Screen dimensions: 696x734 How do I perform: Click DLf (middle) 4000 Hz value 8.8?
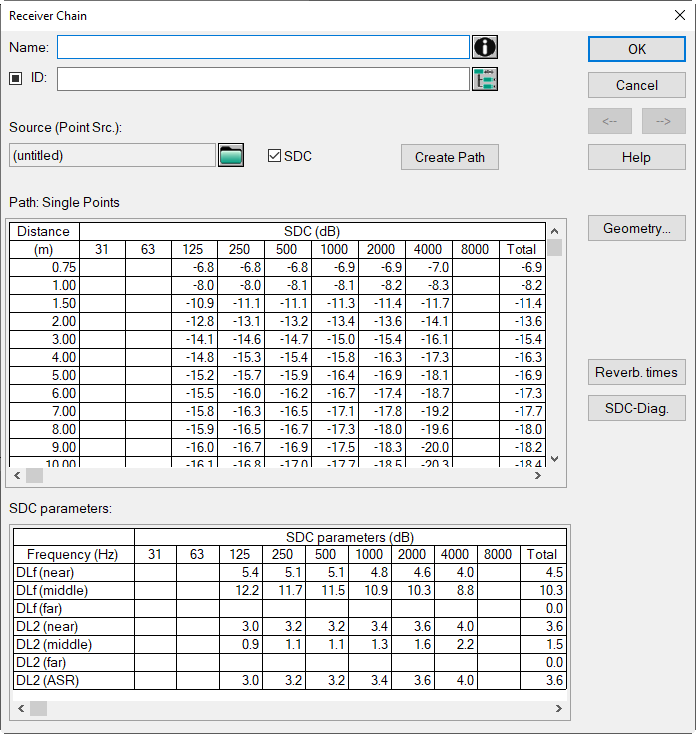[455, 591]
